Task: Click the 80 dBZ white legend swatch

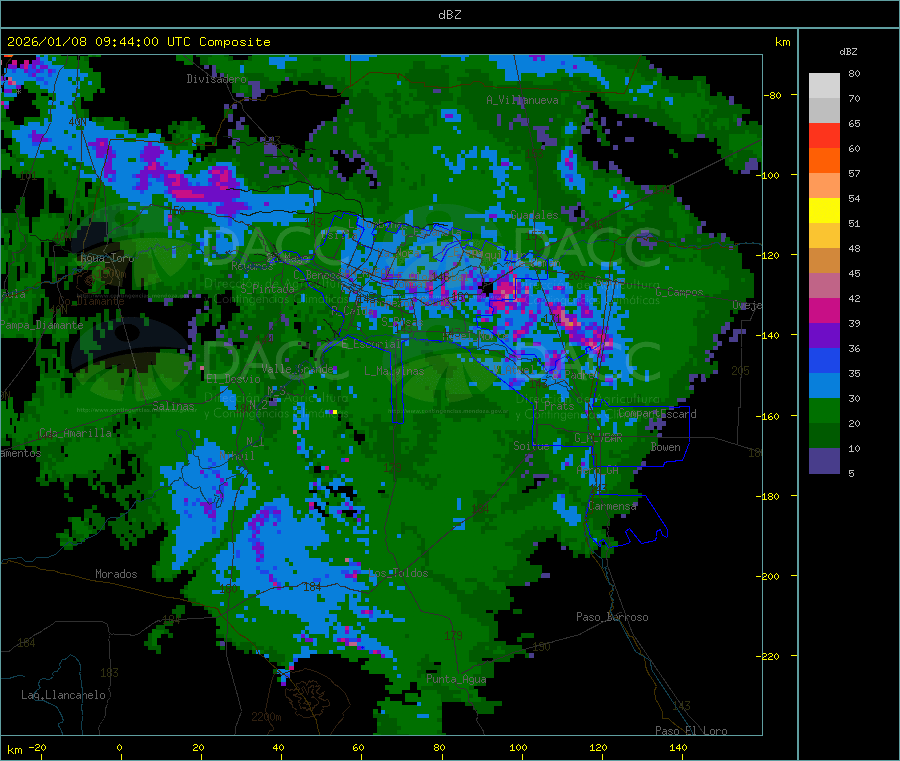Action: click(824, 86)
